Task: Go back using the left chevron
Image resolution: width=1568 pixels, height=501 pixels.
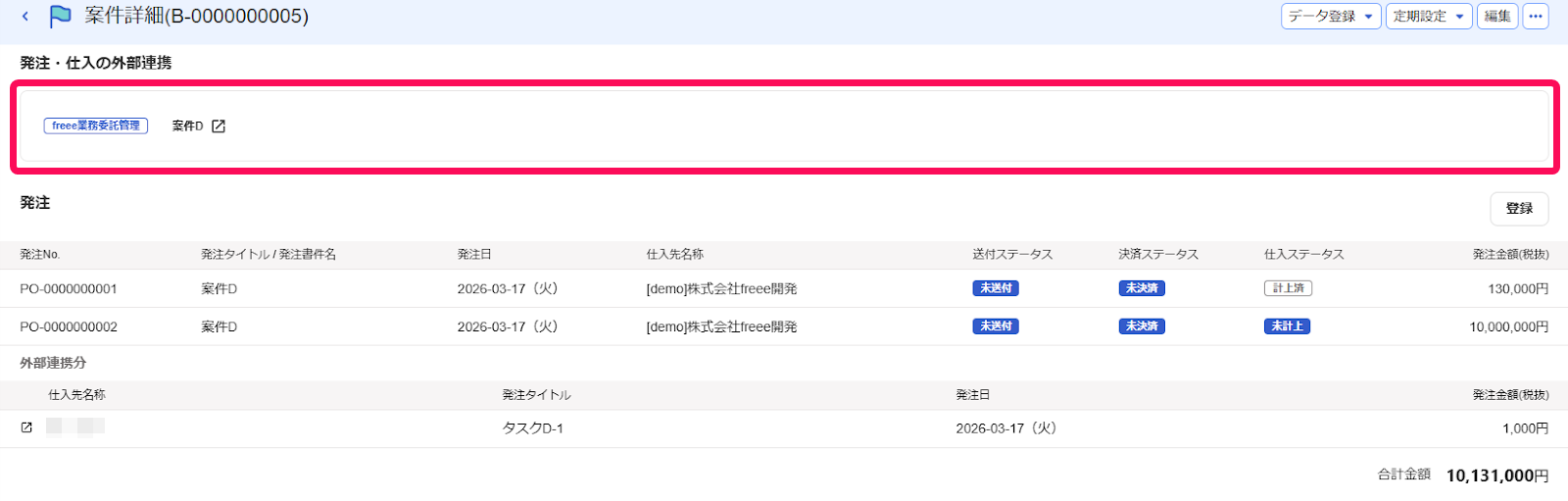Action: (x=25, y=16)
